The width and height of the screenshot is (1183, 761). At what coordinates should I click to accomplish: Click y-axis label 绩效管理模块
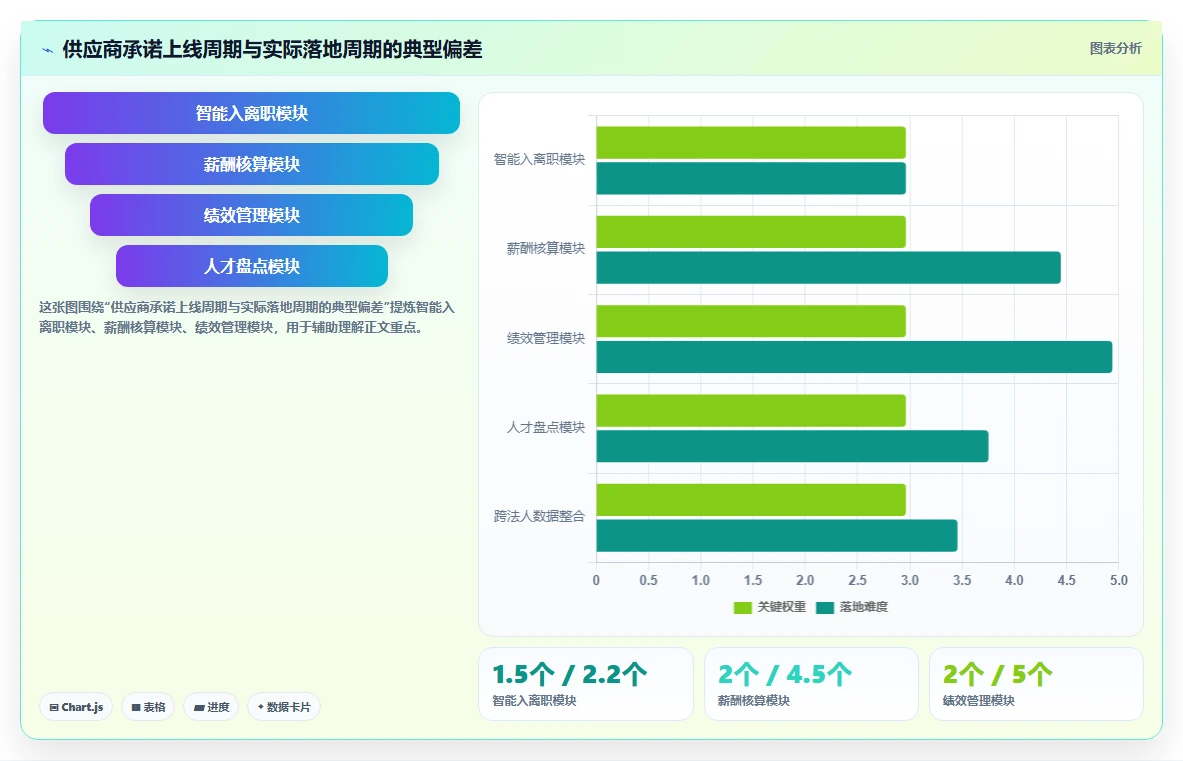[x=545, y=338]
